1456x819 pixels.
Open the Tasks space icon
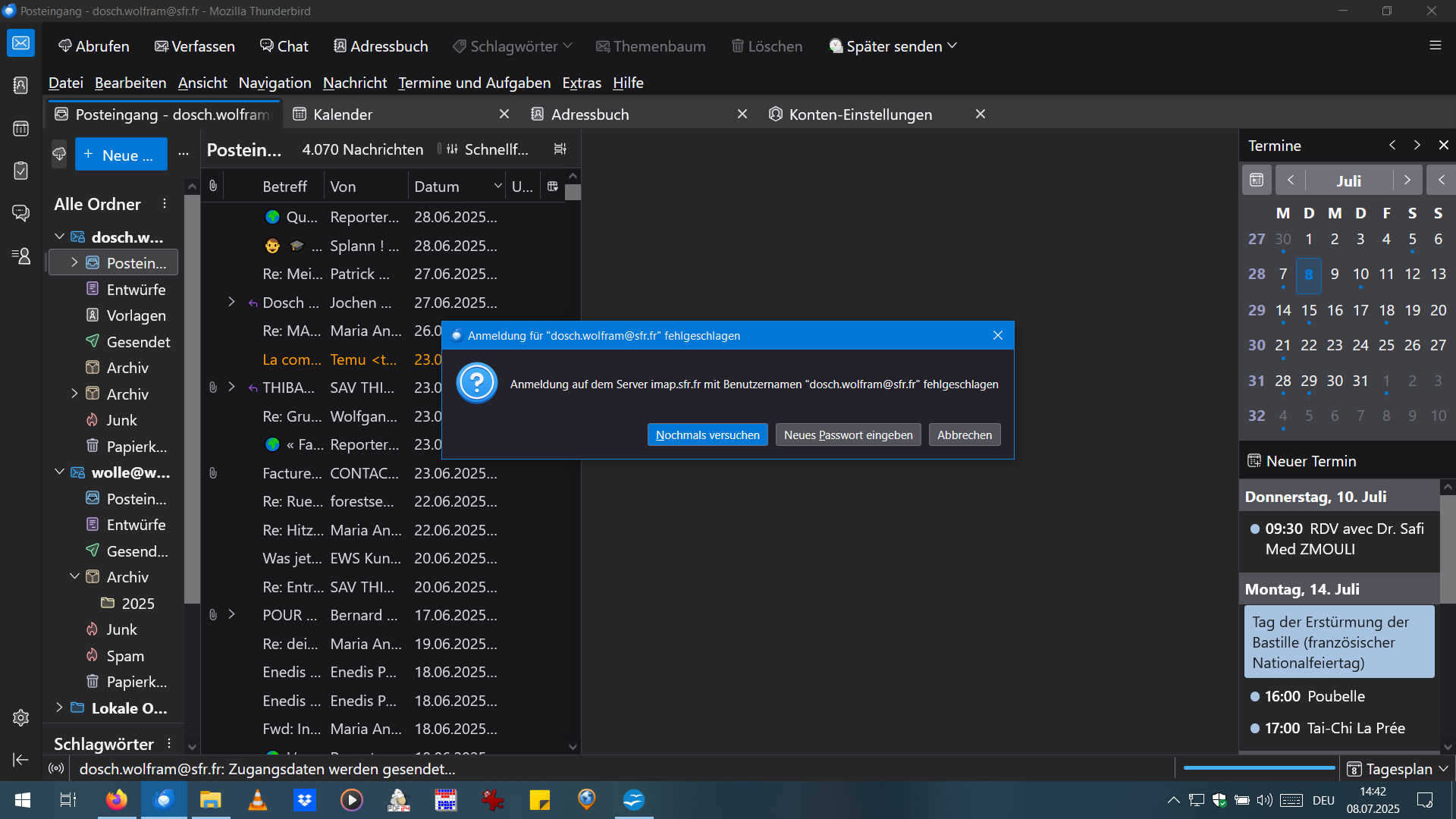tap(20, 171)
